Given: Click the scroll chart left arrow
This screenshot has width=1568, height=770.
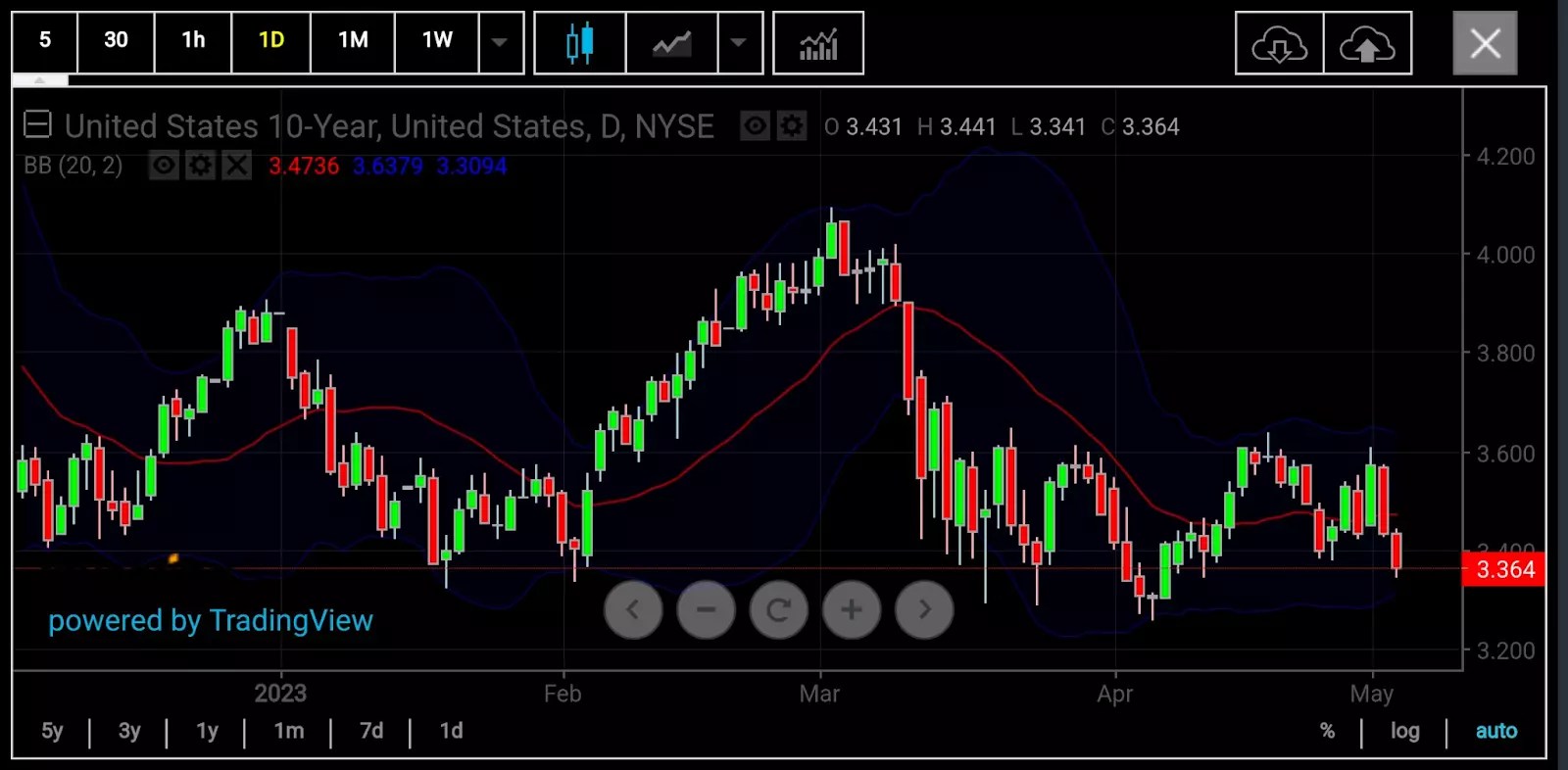Looking at the screenshot, I should [633, 609].
